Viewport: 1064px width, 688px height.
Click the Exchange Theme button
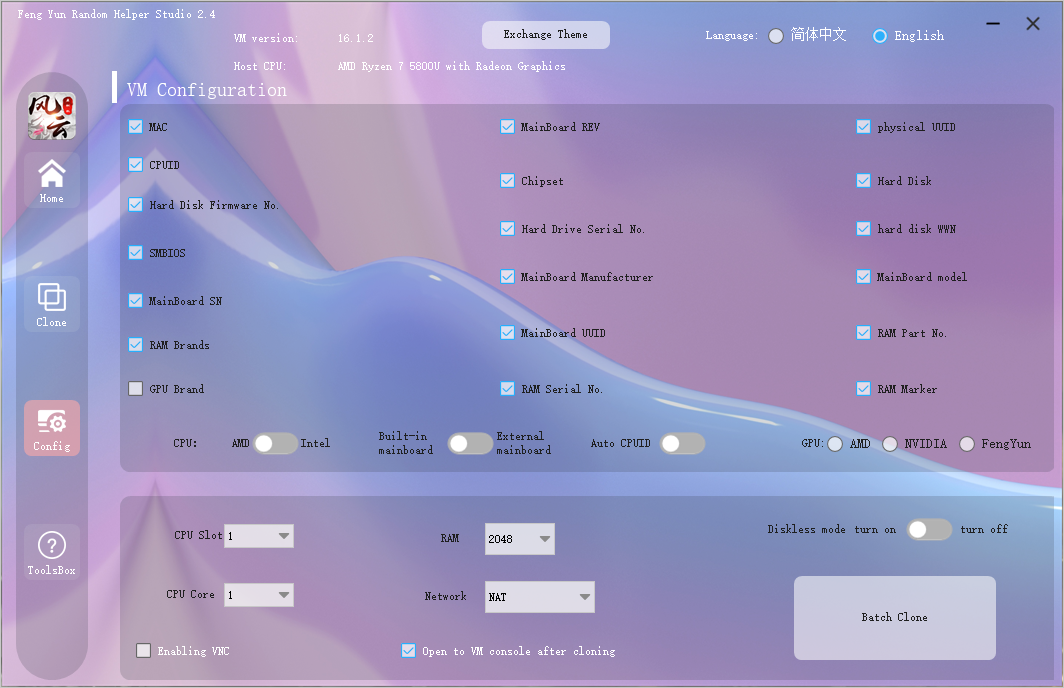pos(545,35)
